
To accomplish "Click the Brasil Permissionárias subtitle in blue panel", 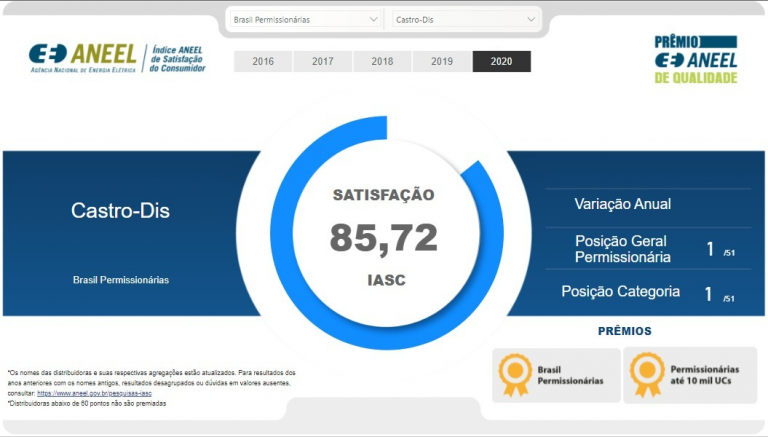I will coord(121,280).
